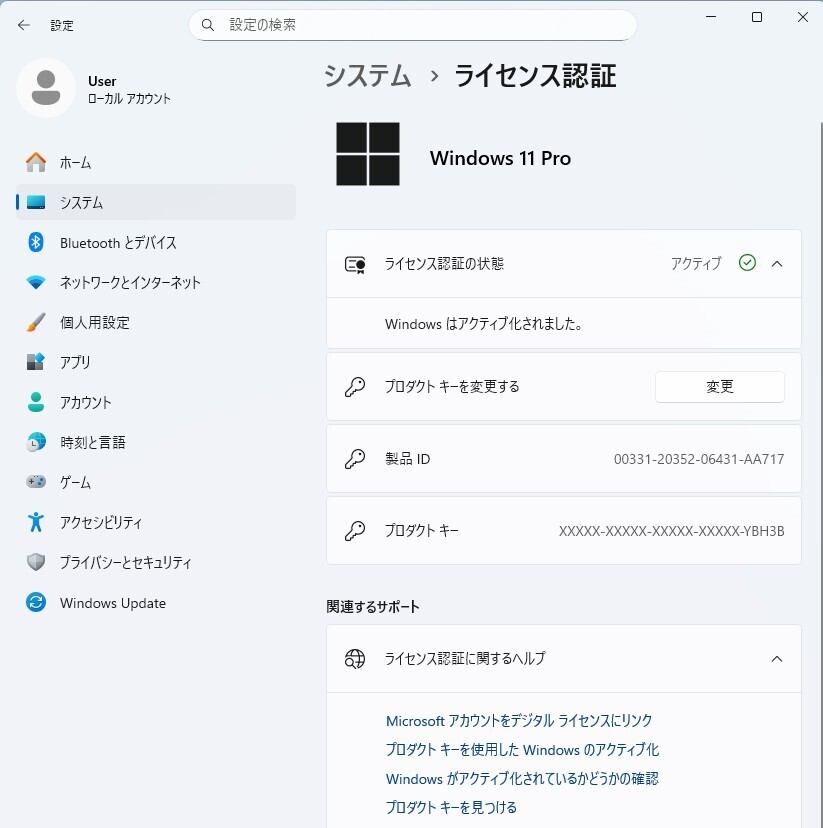Maximize the Settings window
823x828 pixels.
pyautogui.click(x=756, y=17)
